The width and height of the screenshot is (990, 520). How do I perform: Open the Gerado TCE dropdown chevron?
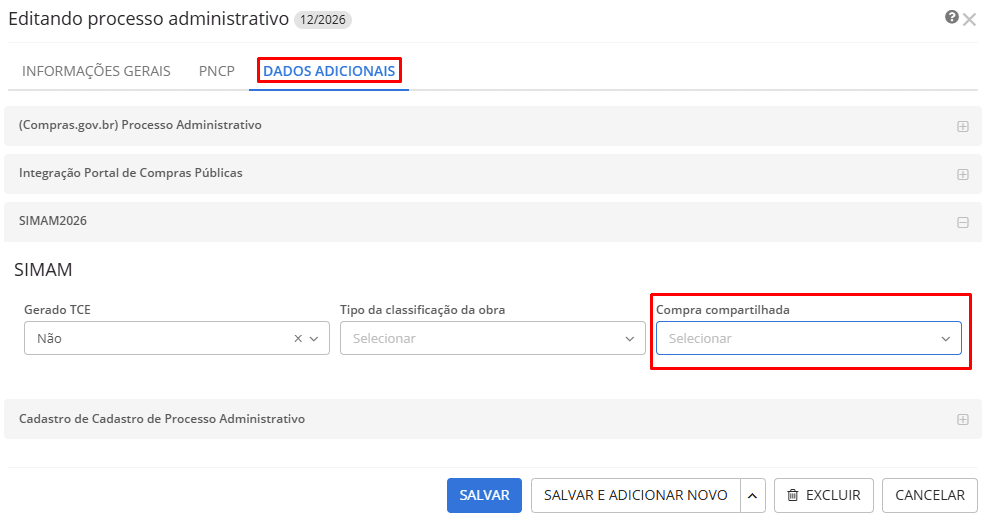[314, 339]
